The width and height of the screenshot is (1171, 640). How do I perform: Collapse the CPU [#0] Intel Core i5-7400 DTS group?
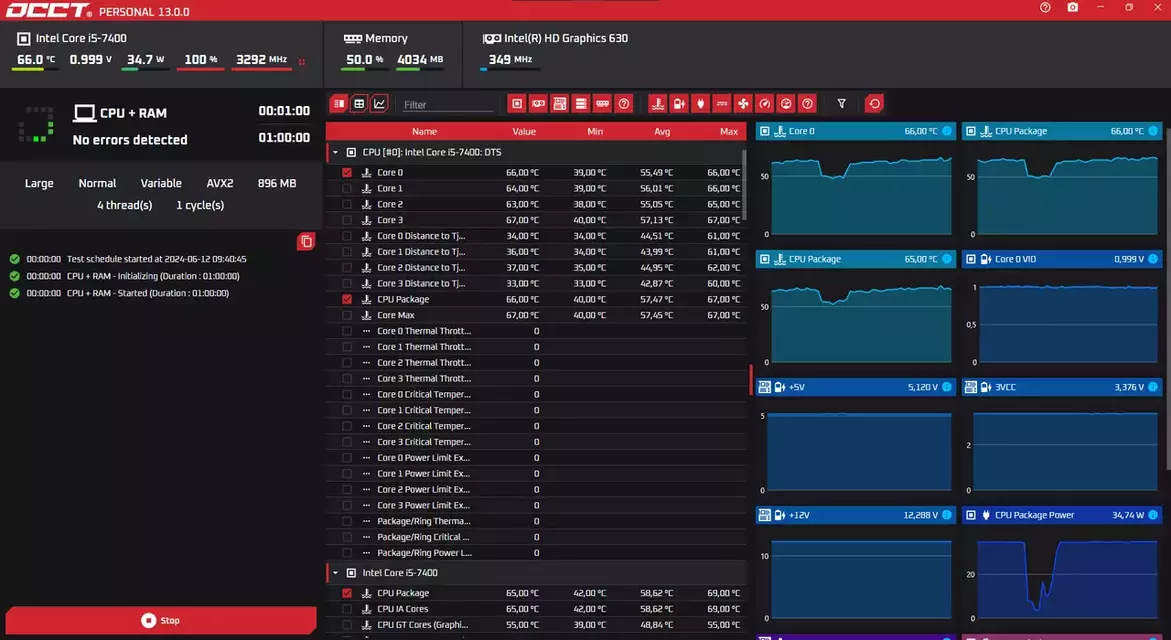tap(335, 152)
